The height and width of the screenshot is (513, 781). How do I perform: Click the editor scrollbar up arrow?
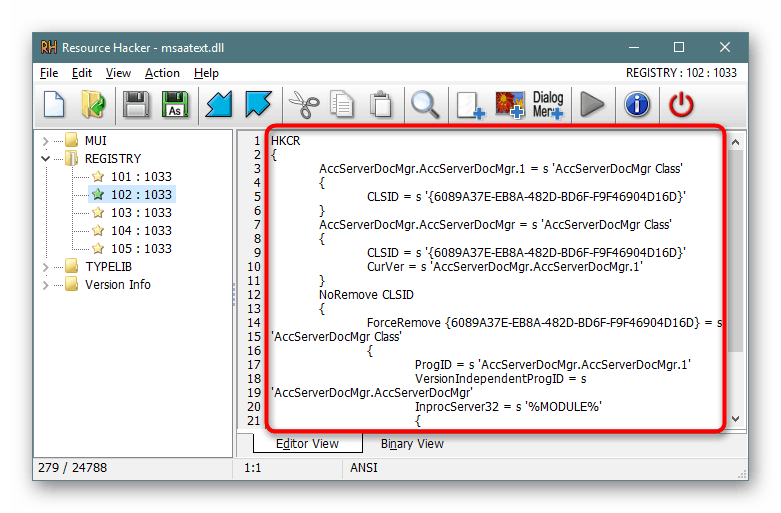735,142
